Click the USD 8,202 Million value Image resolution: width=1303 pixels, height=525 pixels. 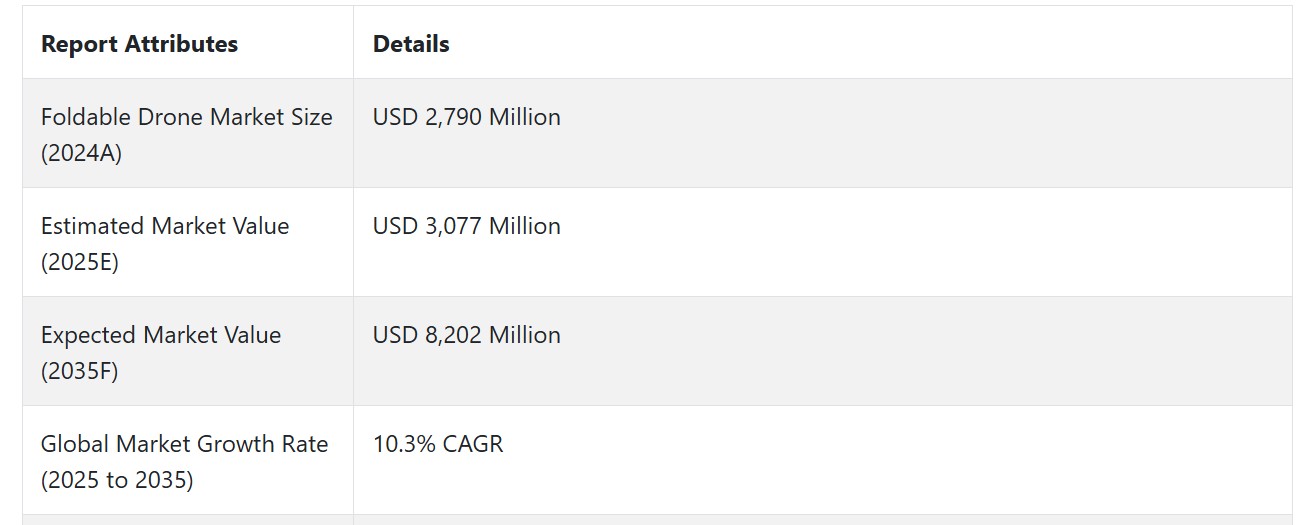coord(466,335)
